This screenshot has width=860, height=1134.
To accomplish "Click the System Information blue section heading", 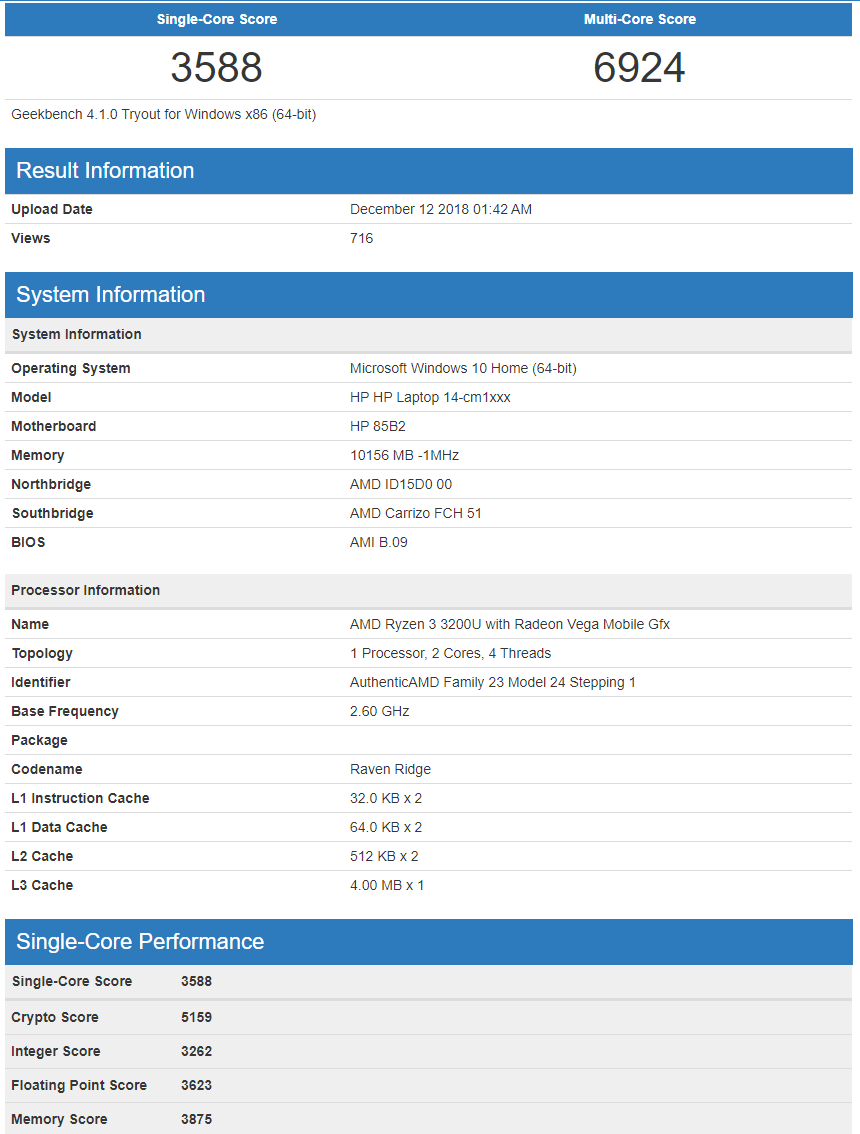I will [111, 294].
